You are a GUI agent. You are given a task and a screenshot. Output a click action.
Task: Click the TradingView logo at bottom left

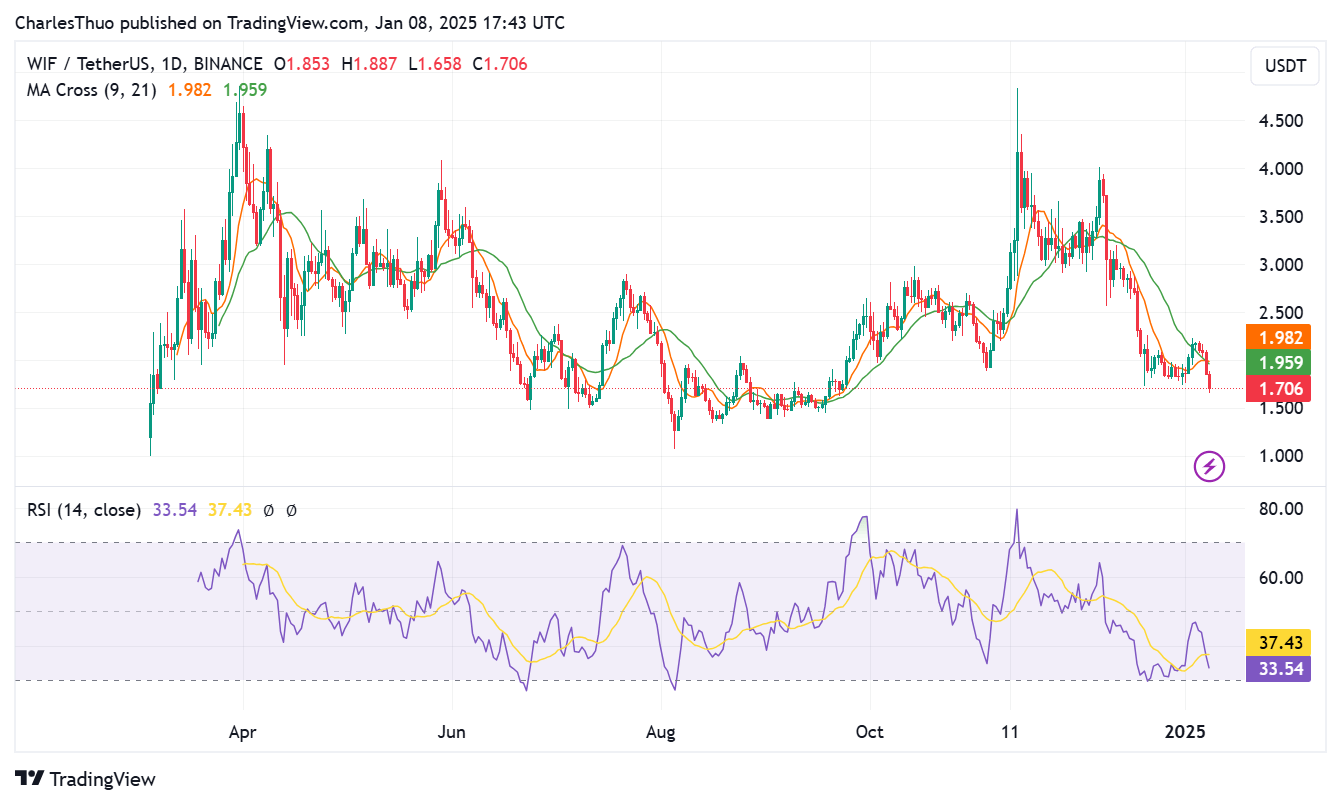(x=85, y=779)
